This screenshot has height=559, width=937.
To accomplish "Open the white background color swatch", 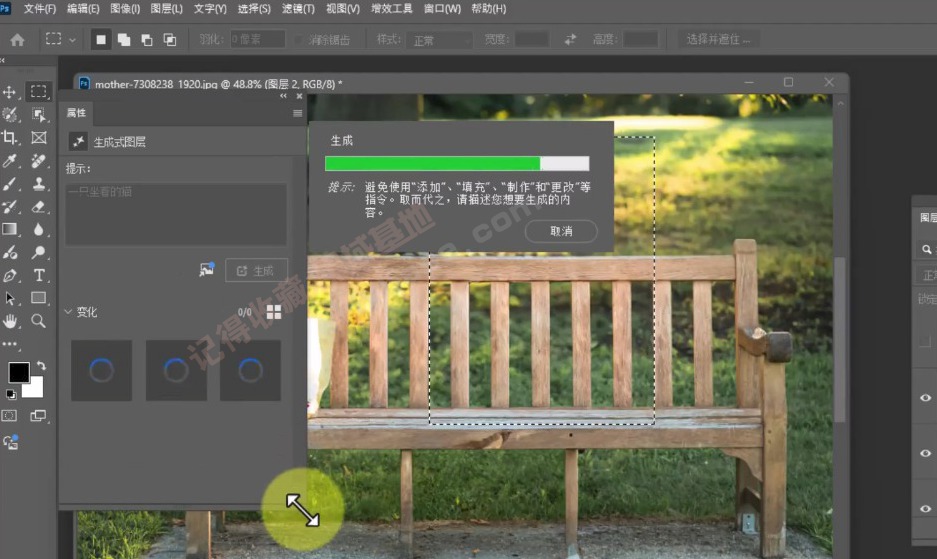I will click(x=35, y=389).
